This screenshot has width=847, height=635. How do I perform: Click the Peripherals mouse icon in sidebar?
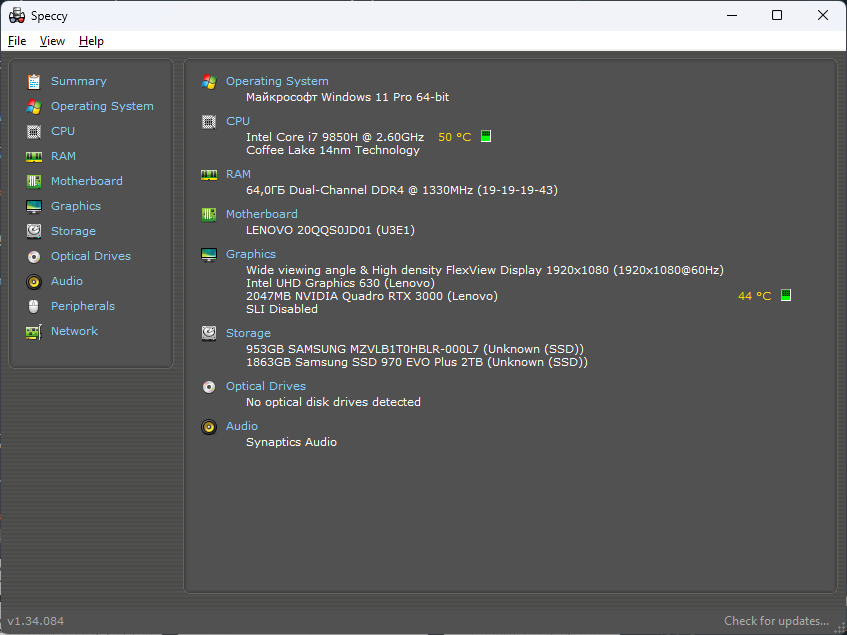point(33,306)
